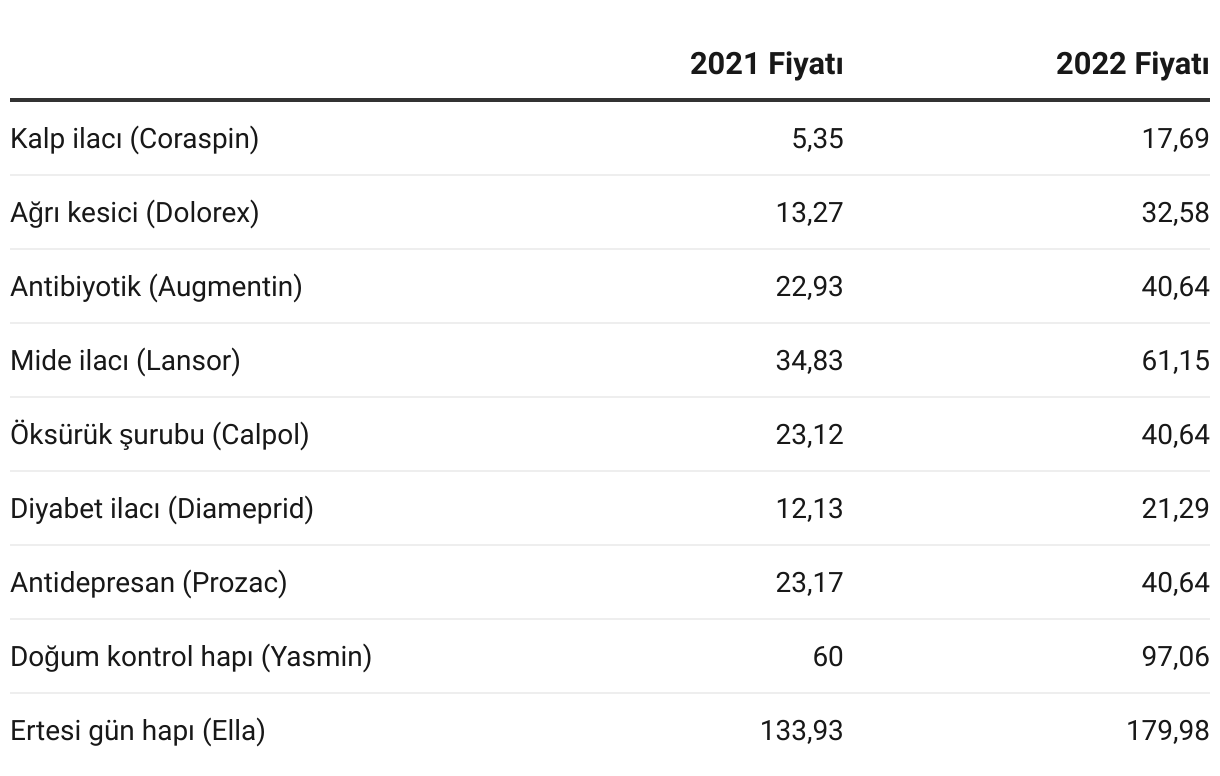1220x776 pixels.
Task: Click the "2022 Fiyatı" column header
Action: point(1132,65)
